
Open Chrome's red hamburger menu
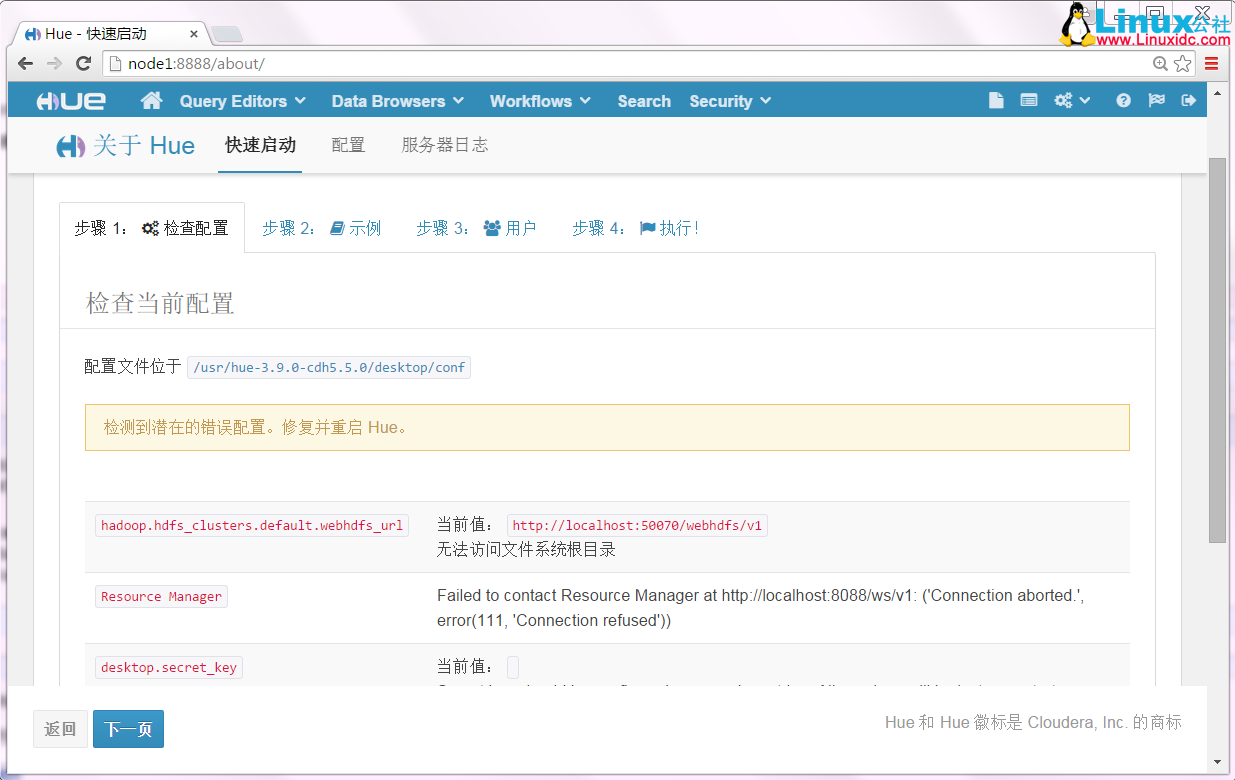1212,64
